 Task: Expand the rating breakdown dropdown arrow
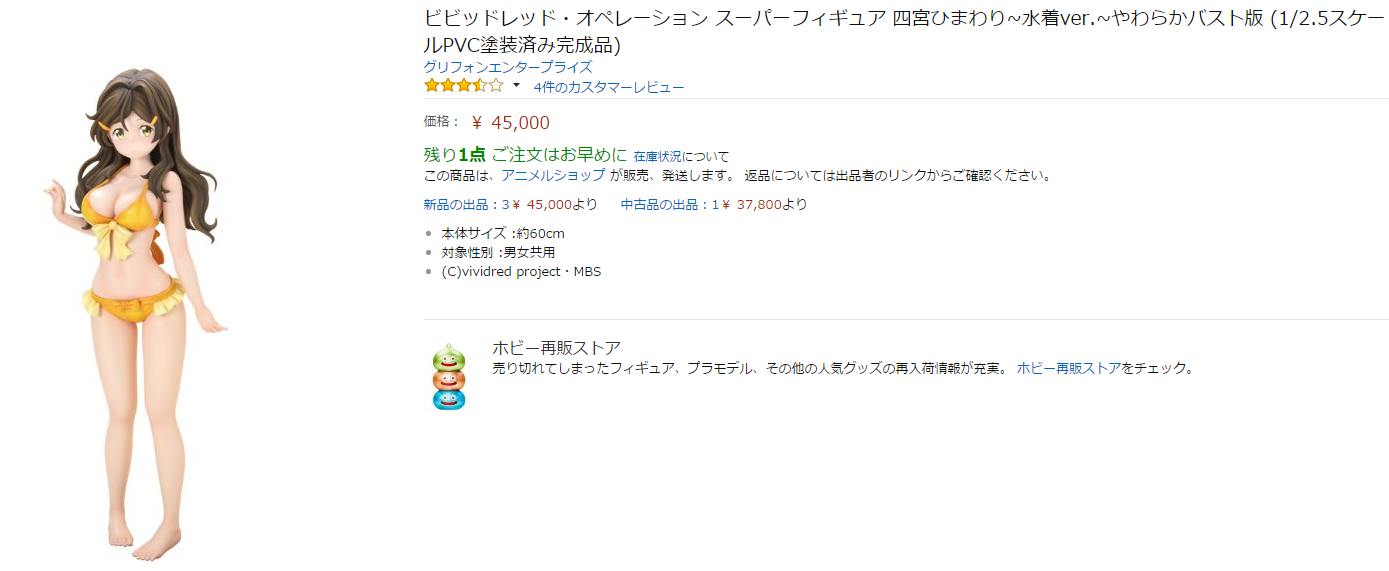[517, 86]
